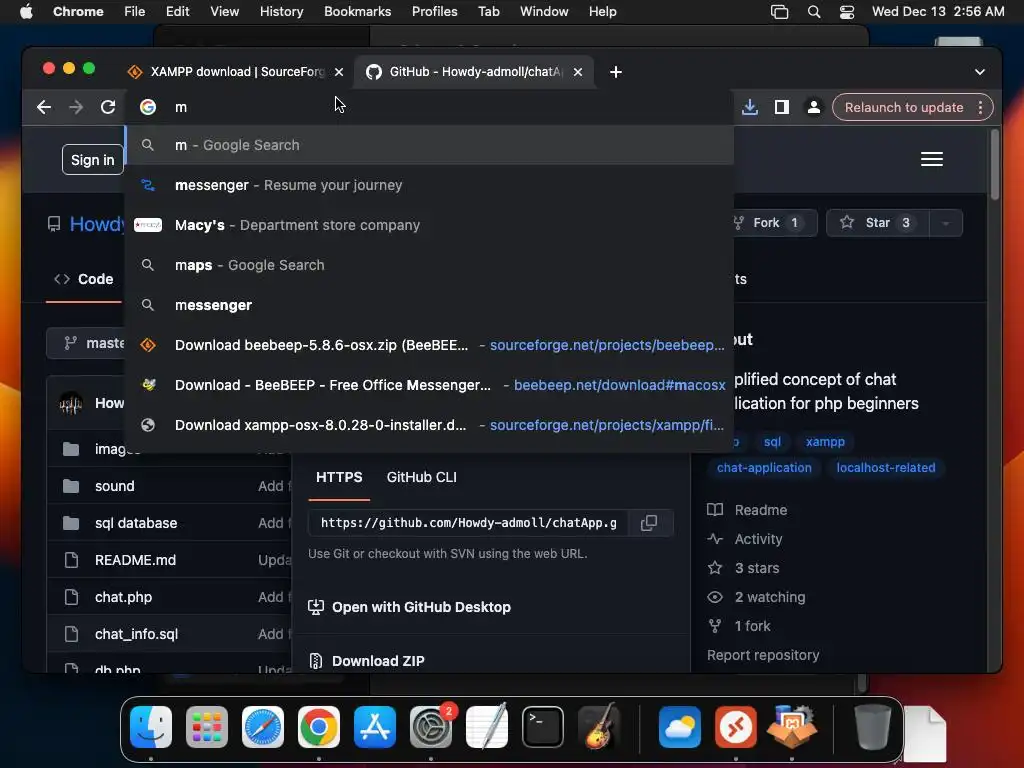This screenshot has height=768, width=1024.
Task: Star the chatApp repository
Action: pyautogui.click(x=878, y=223)
